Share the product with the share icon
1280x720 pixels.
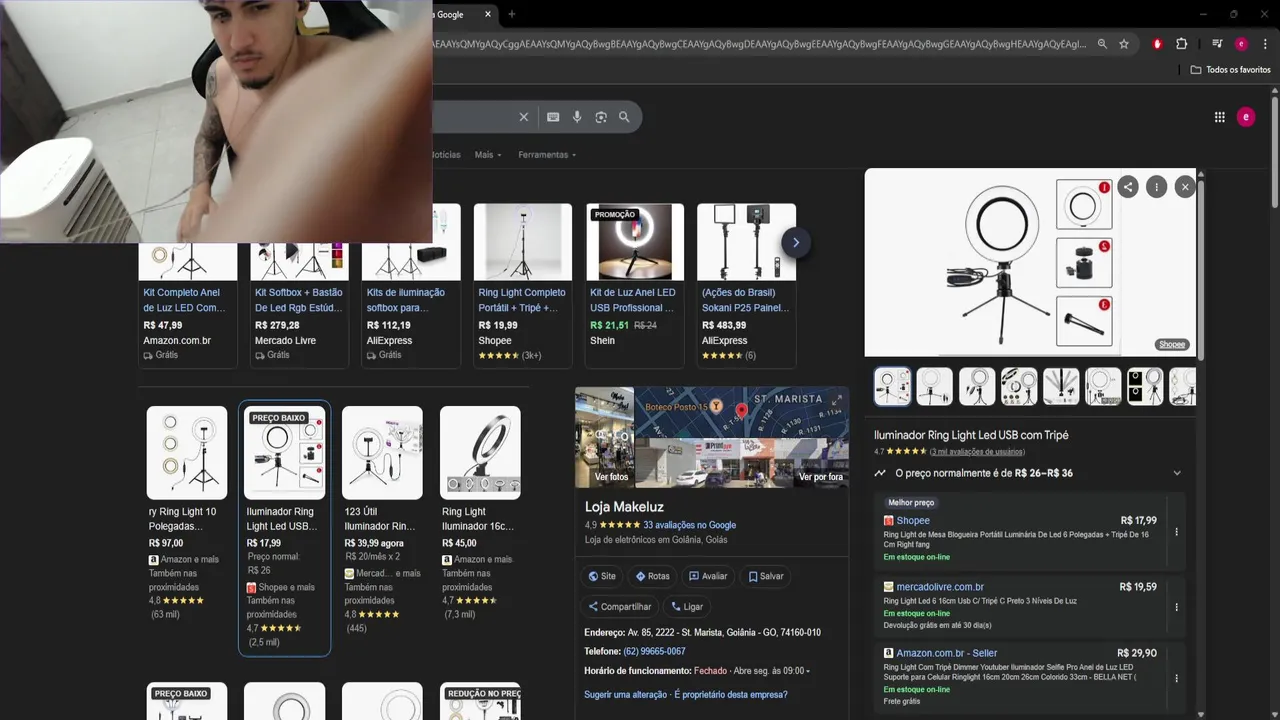(x=1128, y=187)
